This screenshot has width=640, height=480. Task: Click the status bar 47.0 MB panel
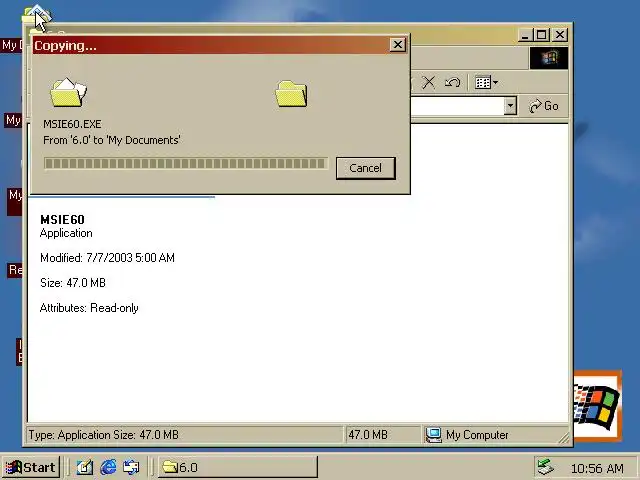(383, 435)
